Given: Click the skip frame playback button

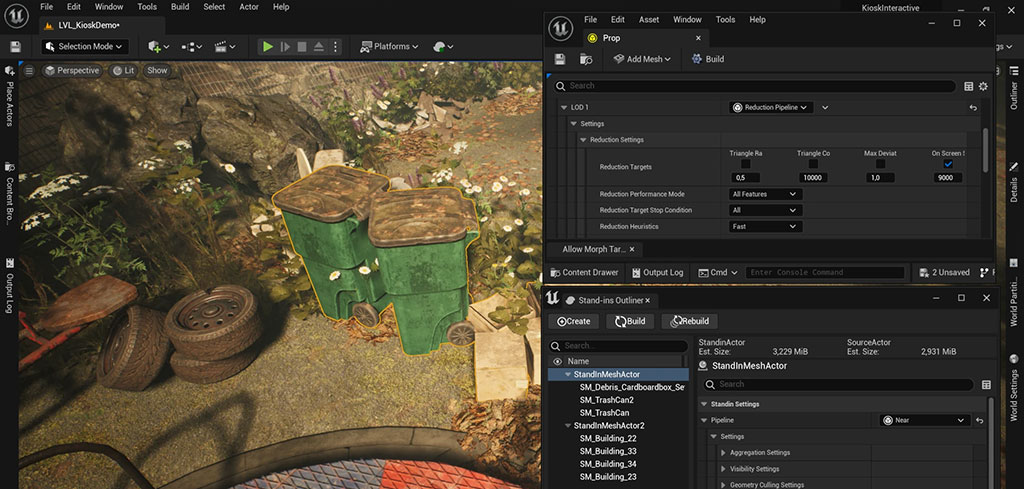Looking at the screenshot, I should click(285, 47).
